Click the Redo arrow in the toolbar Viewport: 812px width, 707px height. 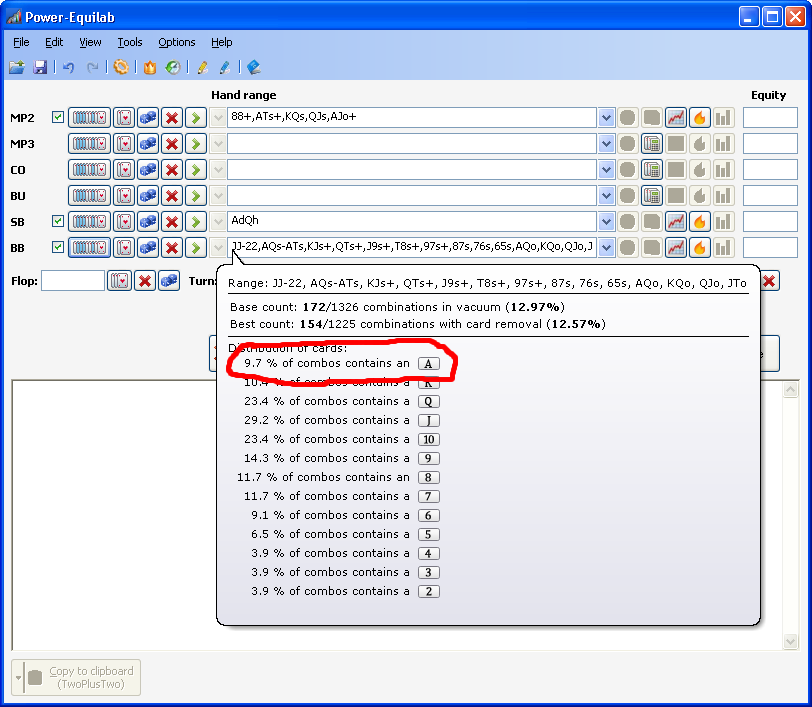(x=92, y=67)
